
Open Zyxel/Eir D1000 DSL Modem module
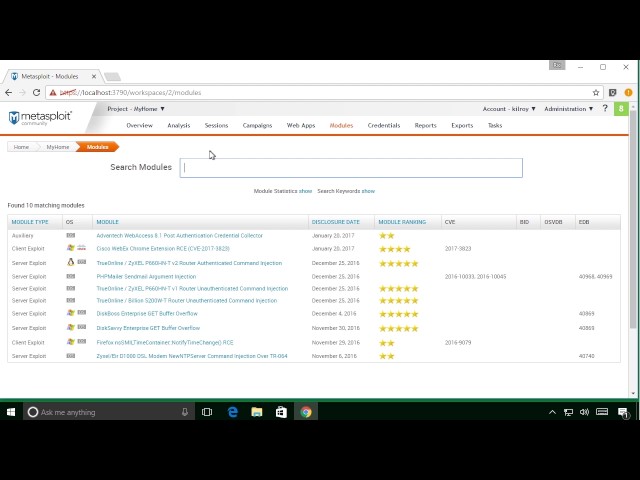192,356
